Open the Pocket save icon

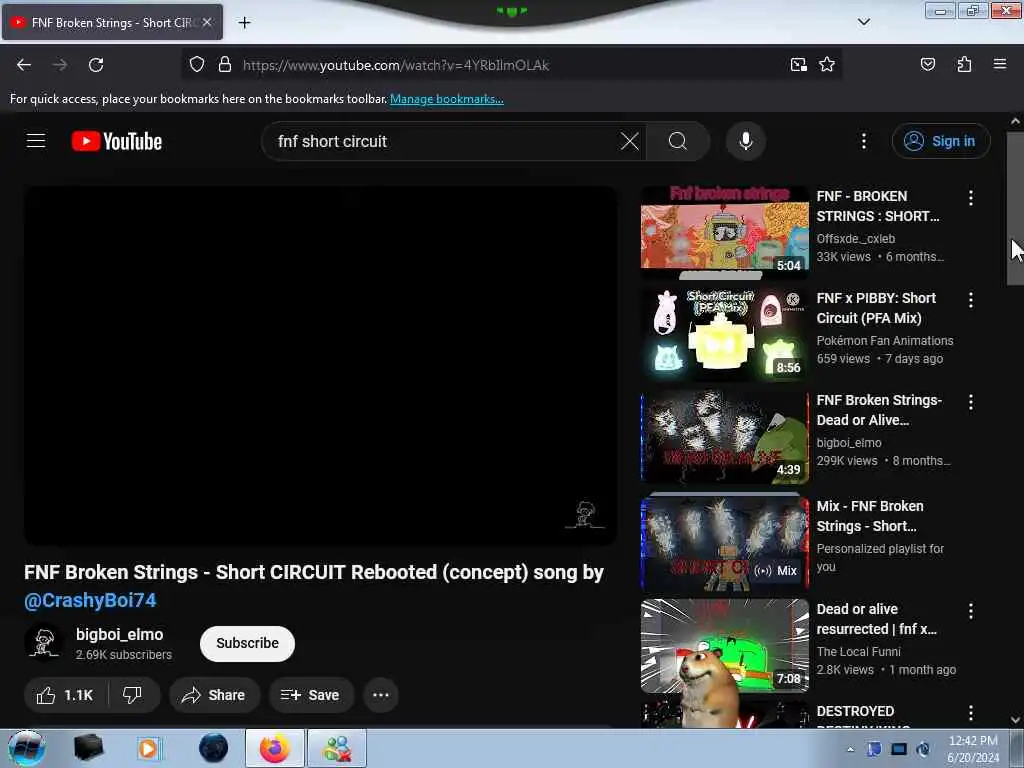927,65
